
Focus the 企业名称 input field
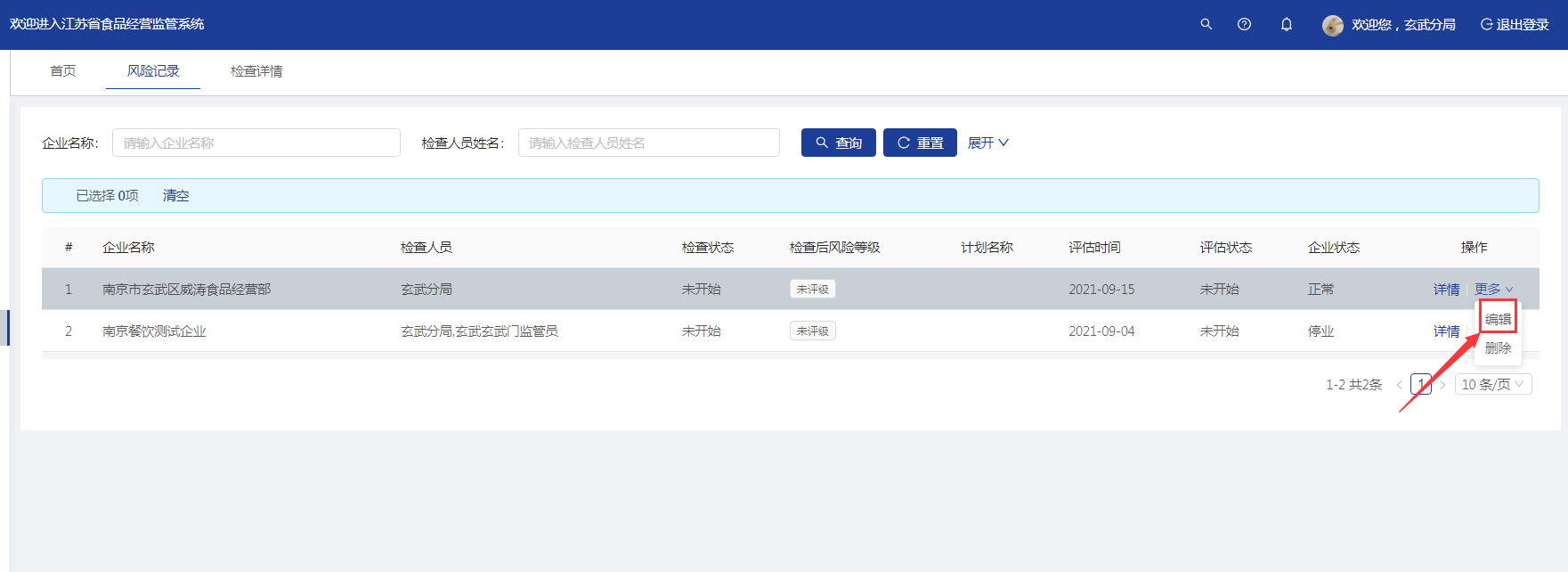pos(256,143)
